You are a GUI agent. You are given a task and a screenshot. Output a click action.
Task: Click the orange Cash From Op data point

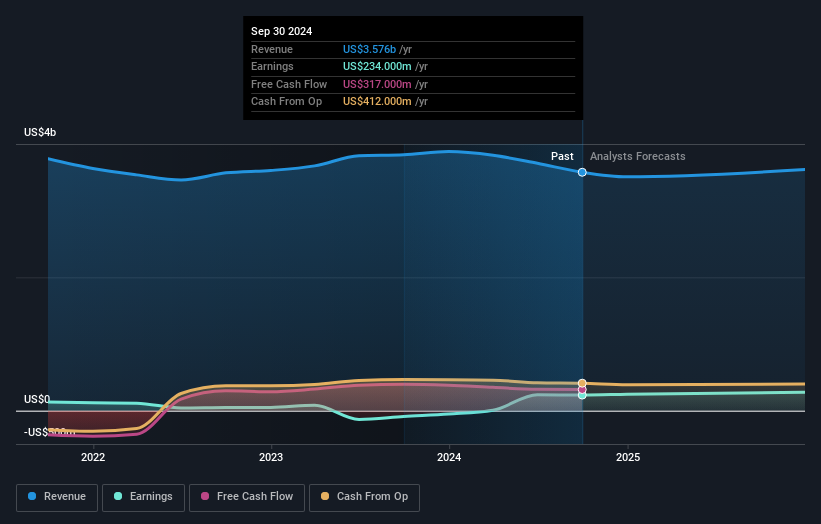coord(582,383)
